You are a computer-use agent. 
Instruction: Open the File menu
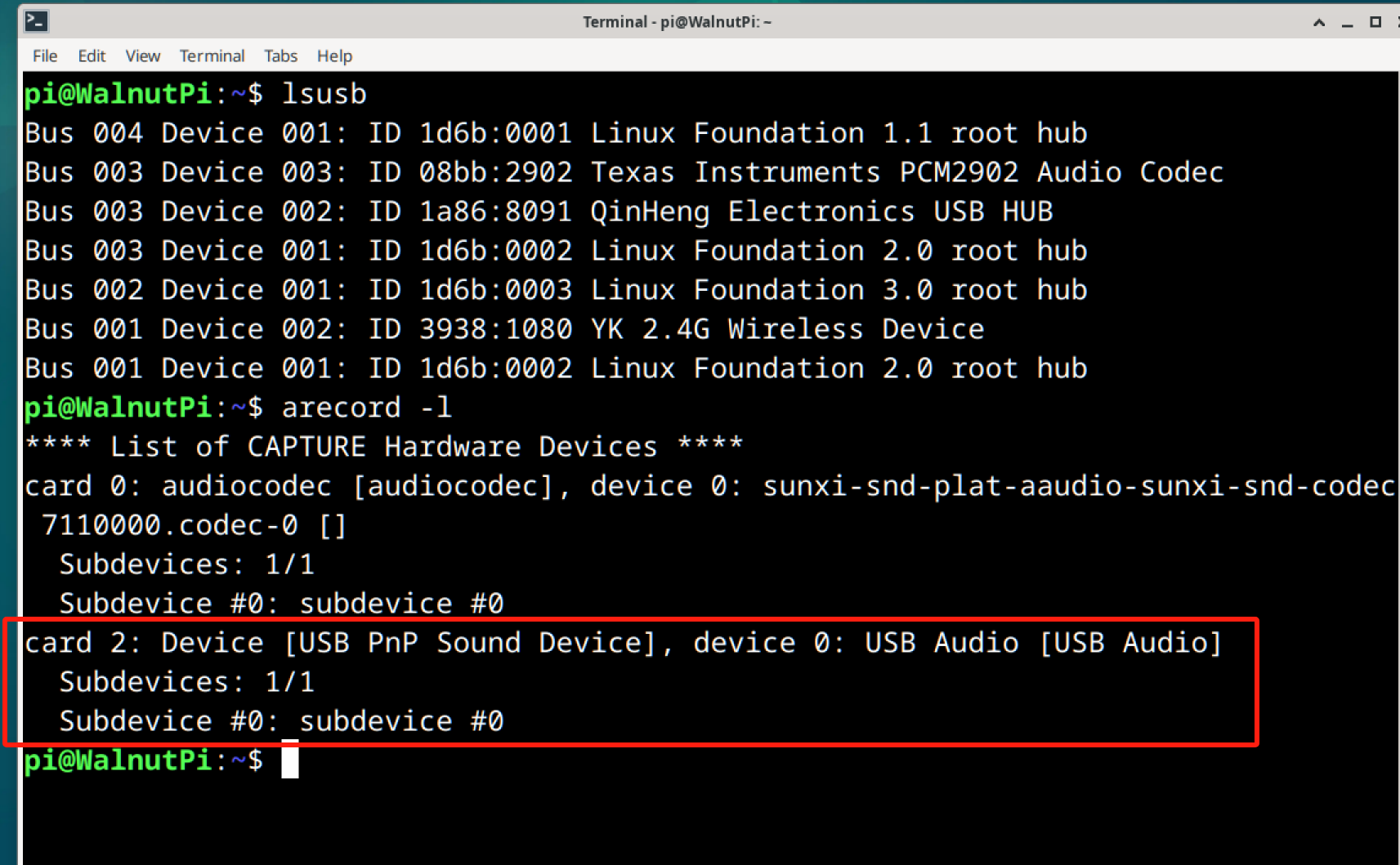(x=45, y=56)
